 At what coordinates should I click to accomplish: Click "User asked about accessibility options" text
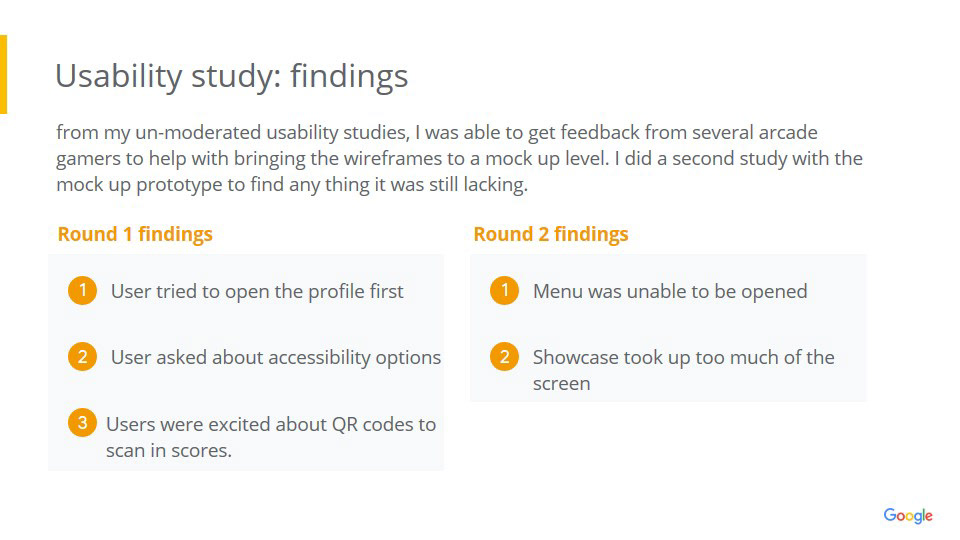[275, 357]
